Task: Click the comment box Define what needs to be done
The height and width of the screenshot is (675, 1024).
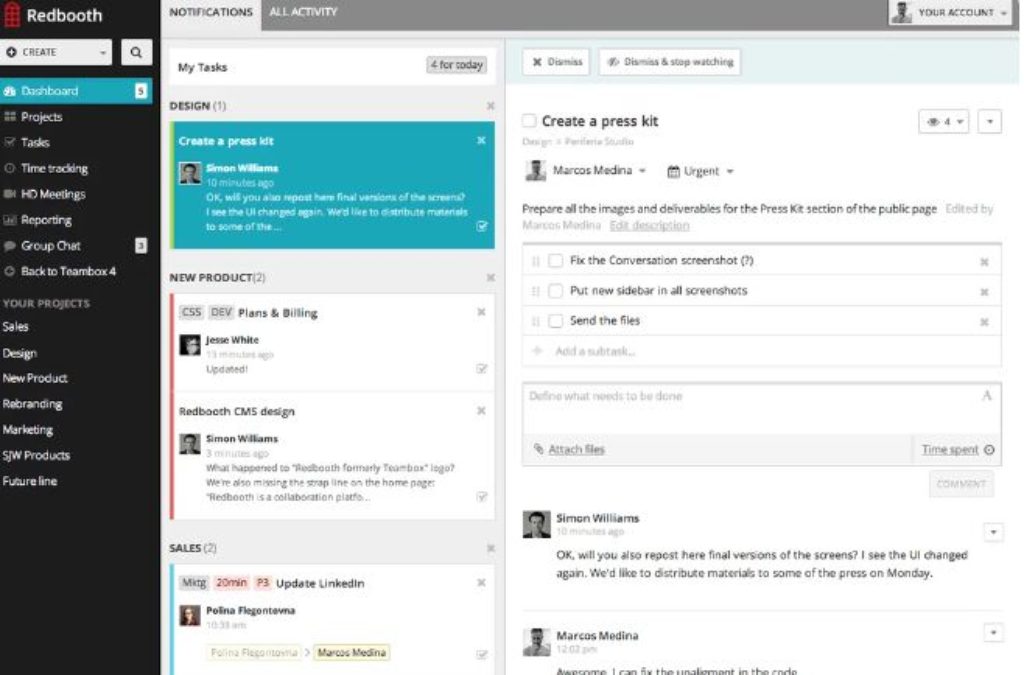Action: 761,409
